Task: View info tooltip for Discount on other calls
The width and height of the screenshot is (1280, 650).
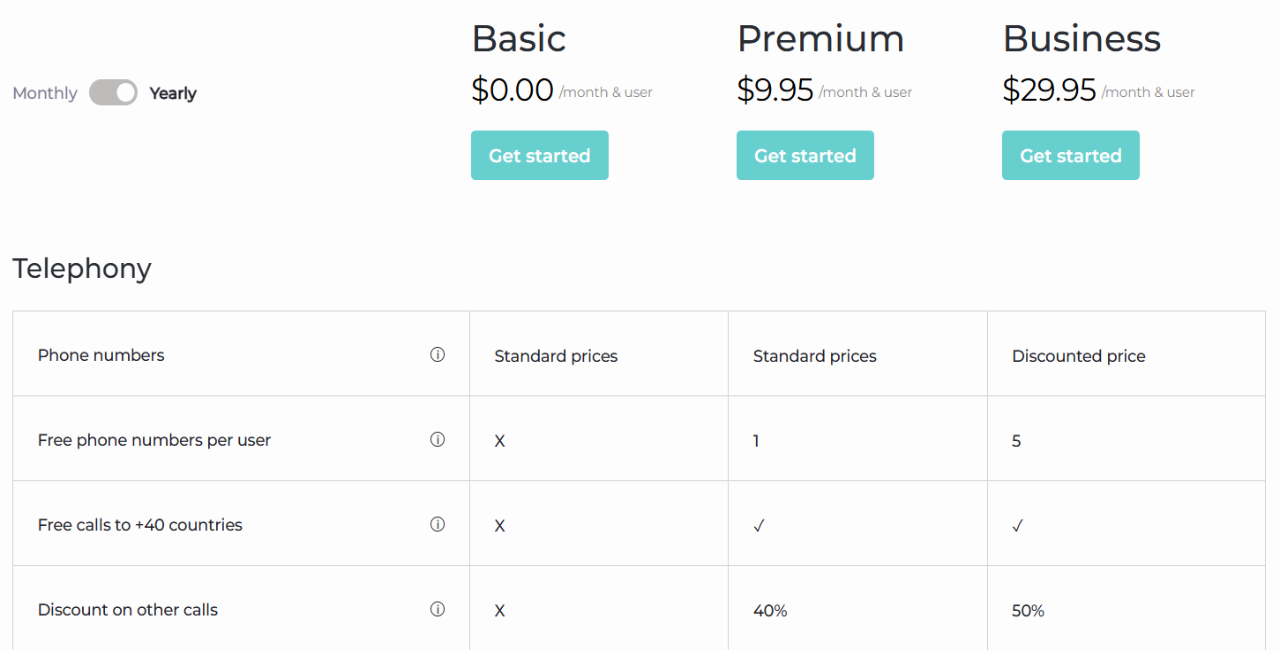Action: [x=437, y=609]
